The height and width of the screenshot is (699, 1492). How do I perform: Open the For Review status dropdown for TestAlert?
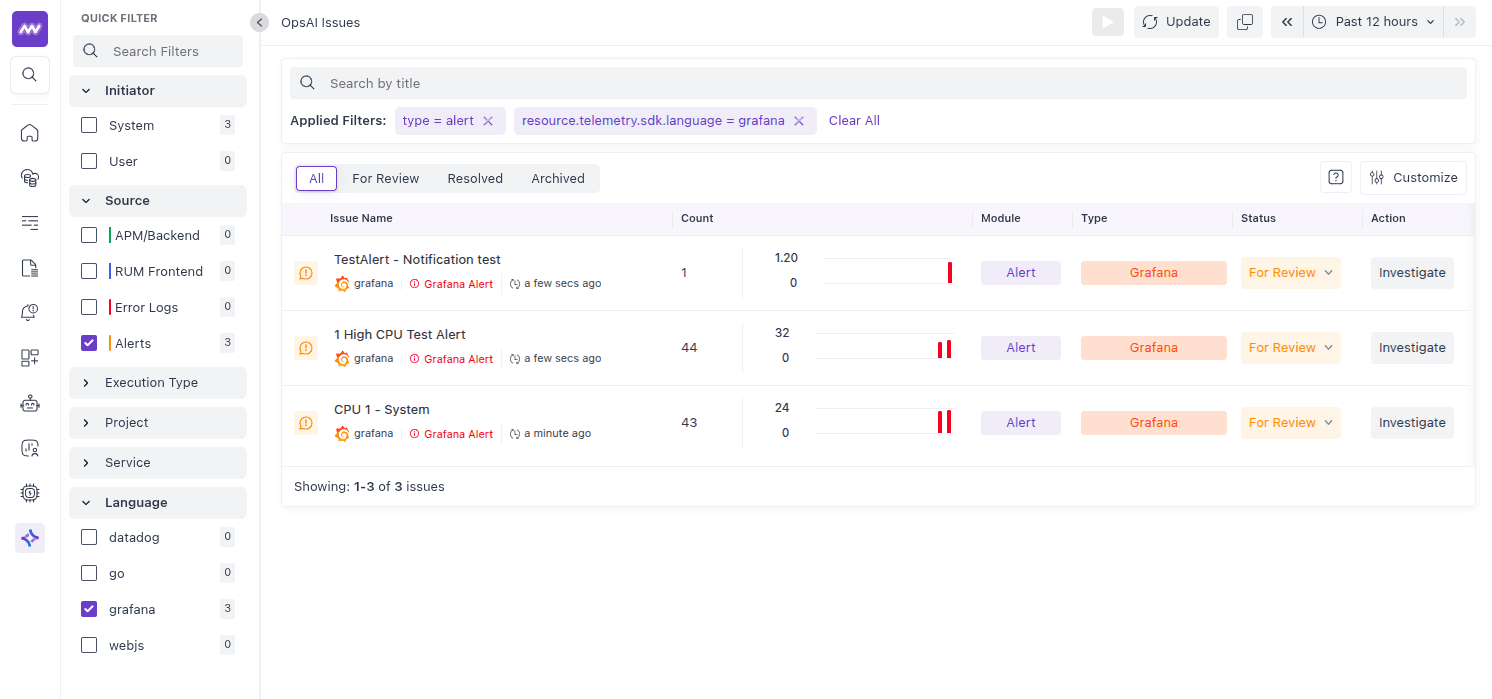1290,273
